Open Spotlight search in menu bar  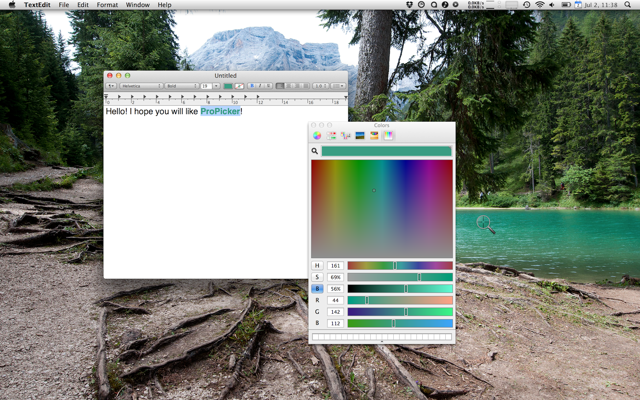tap(627, 5)
